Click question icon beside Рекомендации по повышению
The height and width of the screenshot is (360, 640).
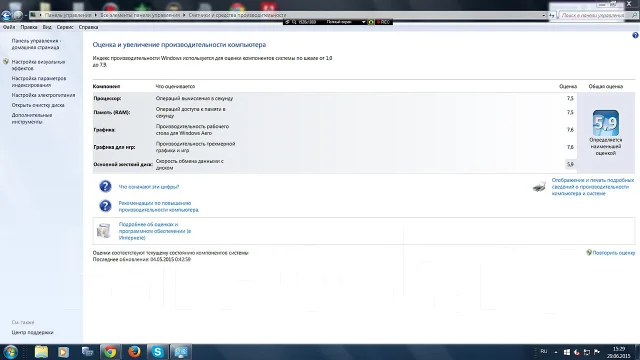[105, 206]
